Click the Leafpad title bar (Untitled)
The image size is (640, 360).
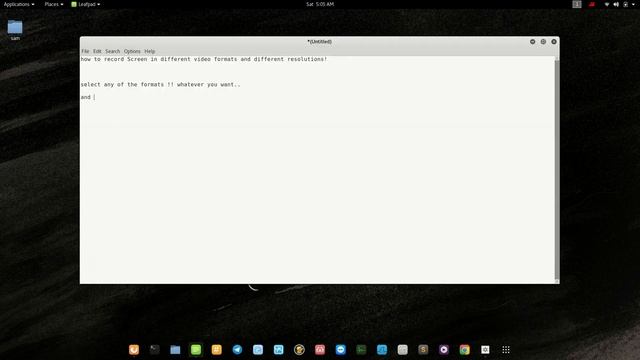point(319,42)
